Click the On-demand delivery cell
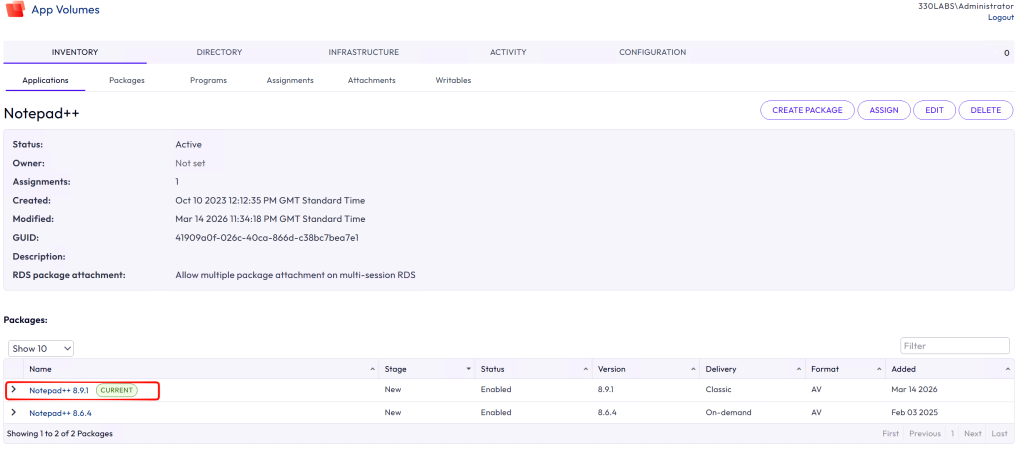This screenshot has width=1024, height=457. pyautogui.click(x=728, y=413)
